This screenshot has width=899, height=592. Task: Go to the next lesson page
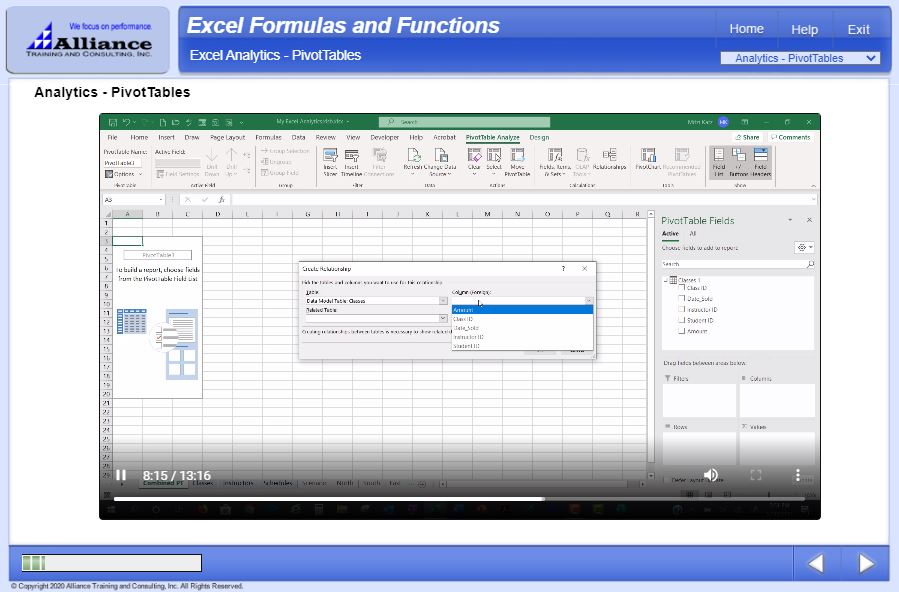[865, 563]
